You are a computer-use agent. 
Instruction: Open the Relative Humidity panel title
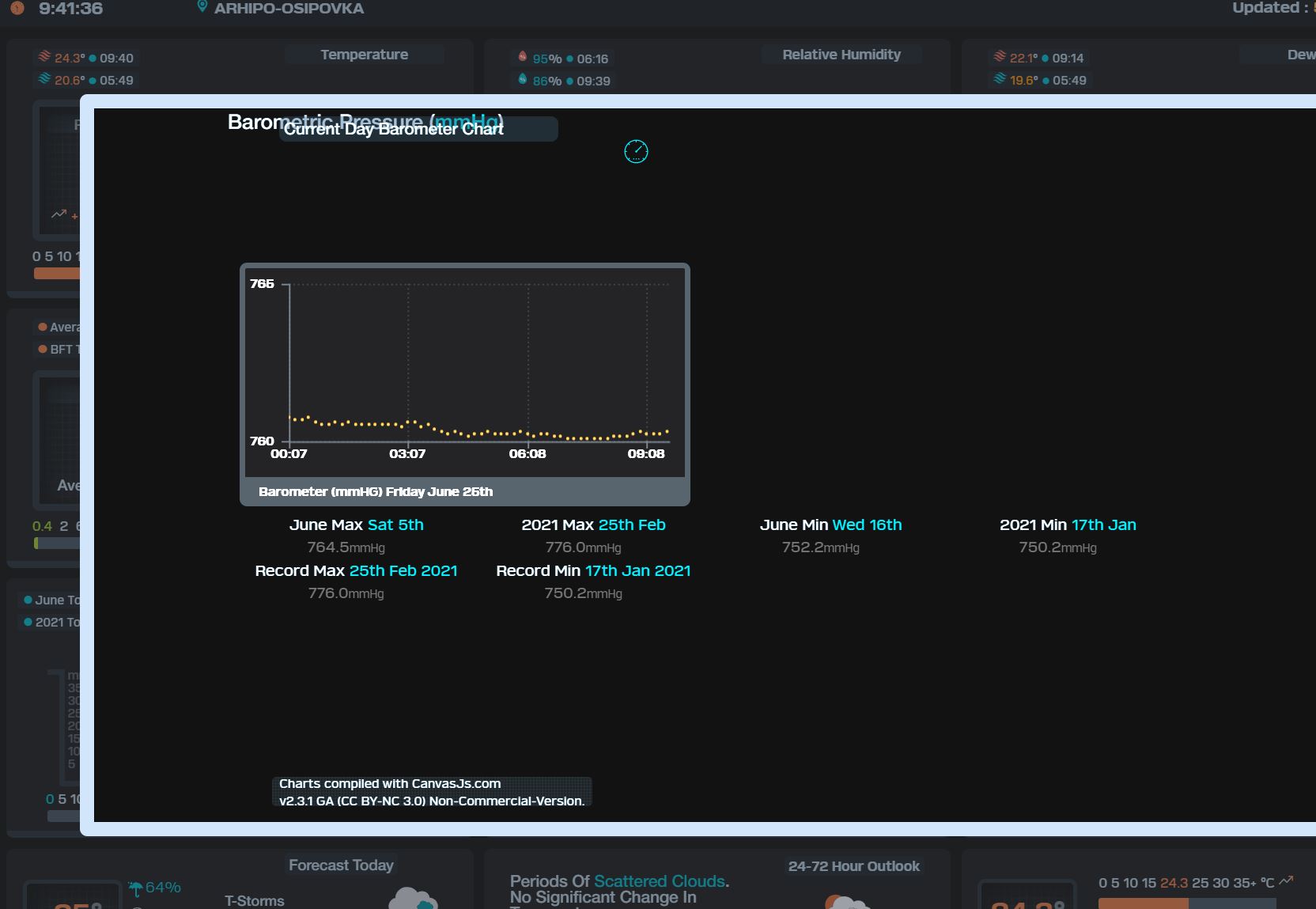point(841,55)
